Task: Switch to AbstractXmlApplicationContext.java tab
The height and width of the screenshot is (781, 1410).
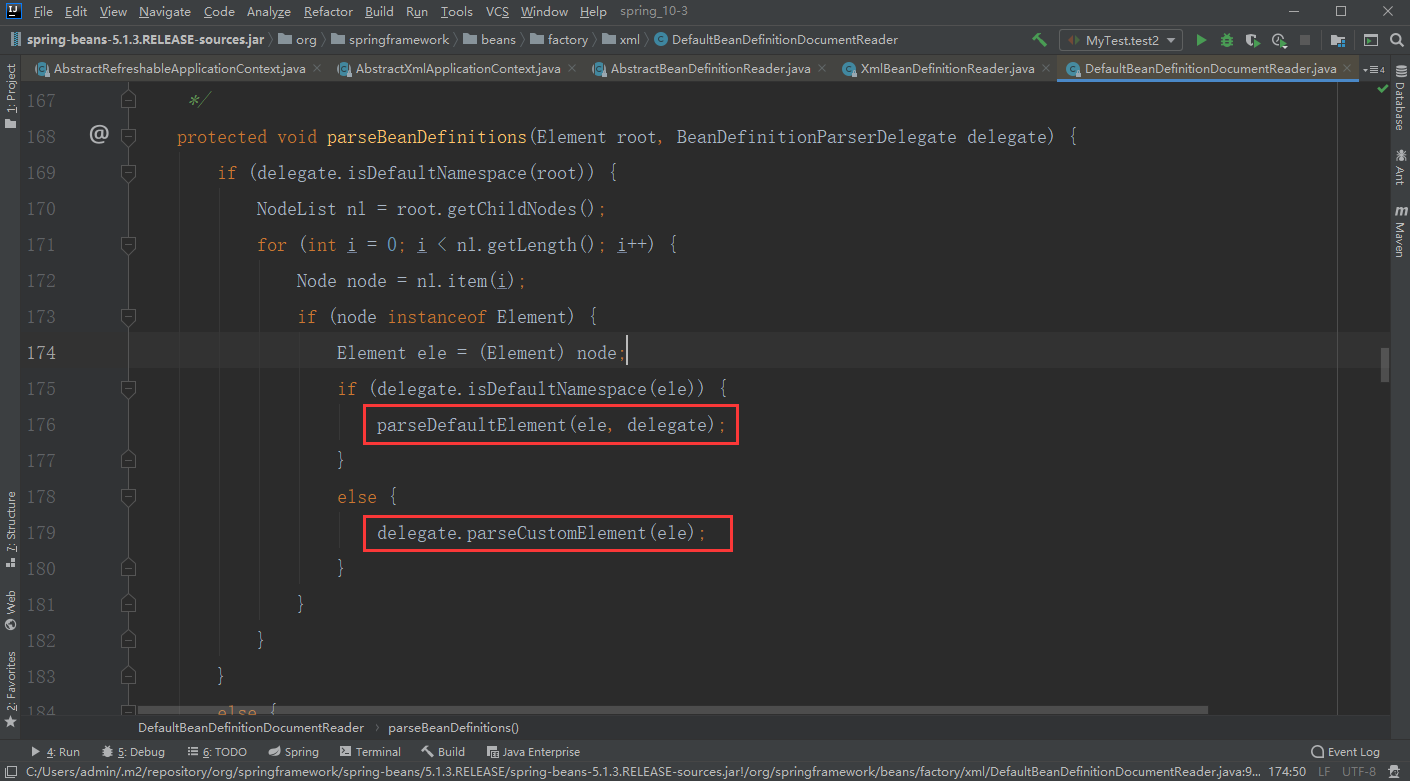Action: (458, 69)
